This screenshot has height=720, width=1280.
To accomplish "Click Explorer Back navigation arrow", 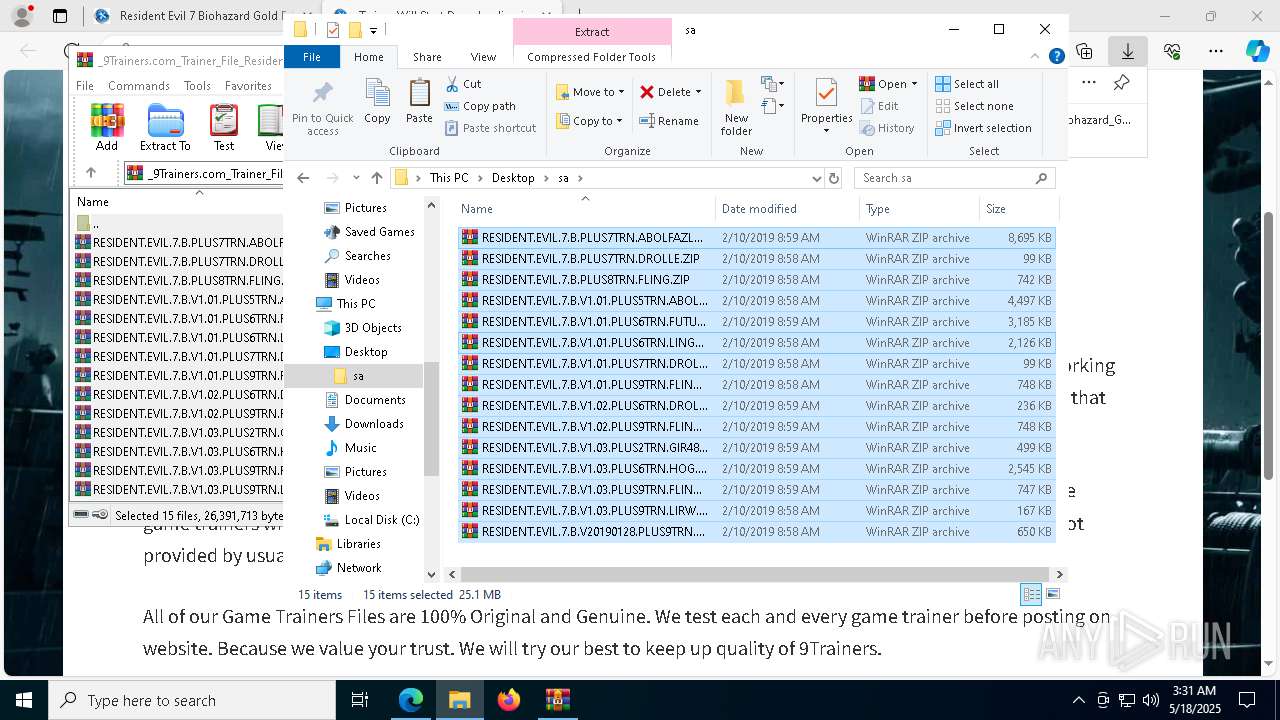I will [303, 178].
